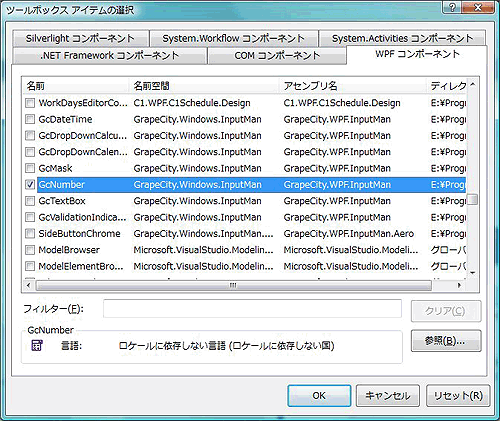This screenshot has width=500, height=421.
Task: Select the ModelBrowser row name
Action: pos(69,250)
